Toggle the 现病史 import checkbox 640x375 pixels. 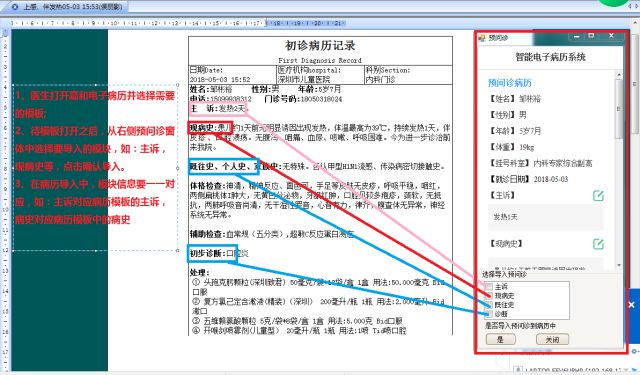489,296
